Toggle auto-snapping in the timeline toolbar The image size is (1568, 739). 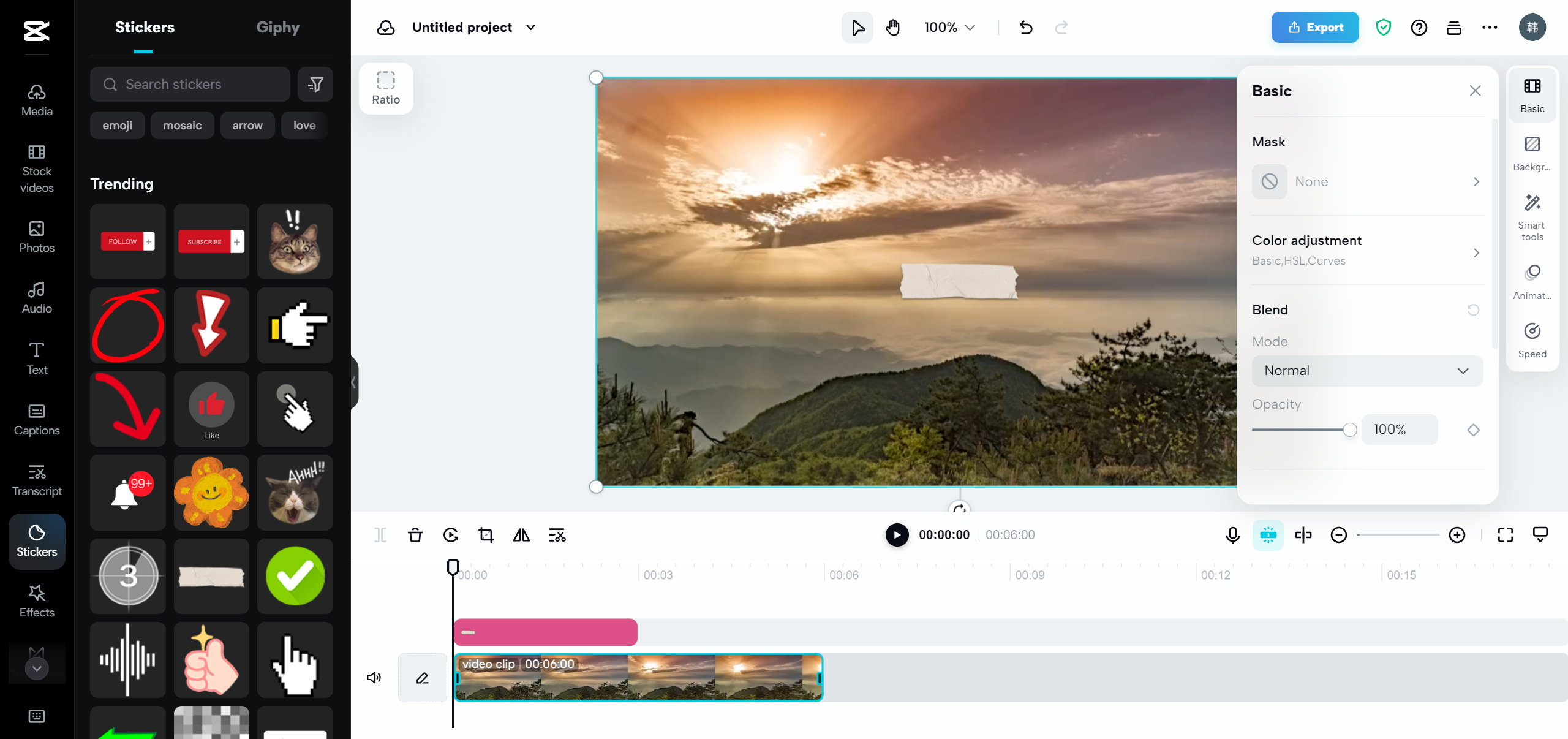point(1267,535)
